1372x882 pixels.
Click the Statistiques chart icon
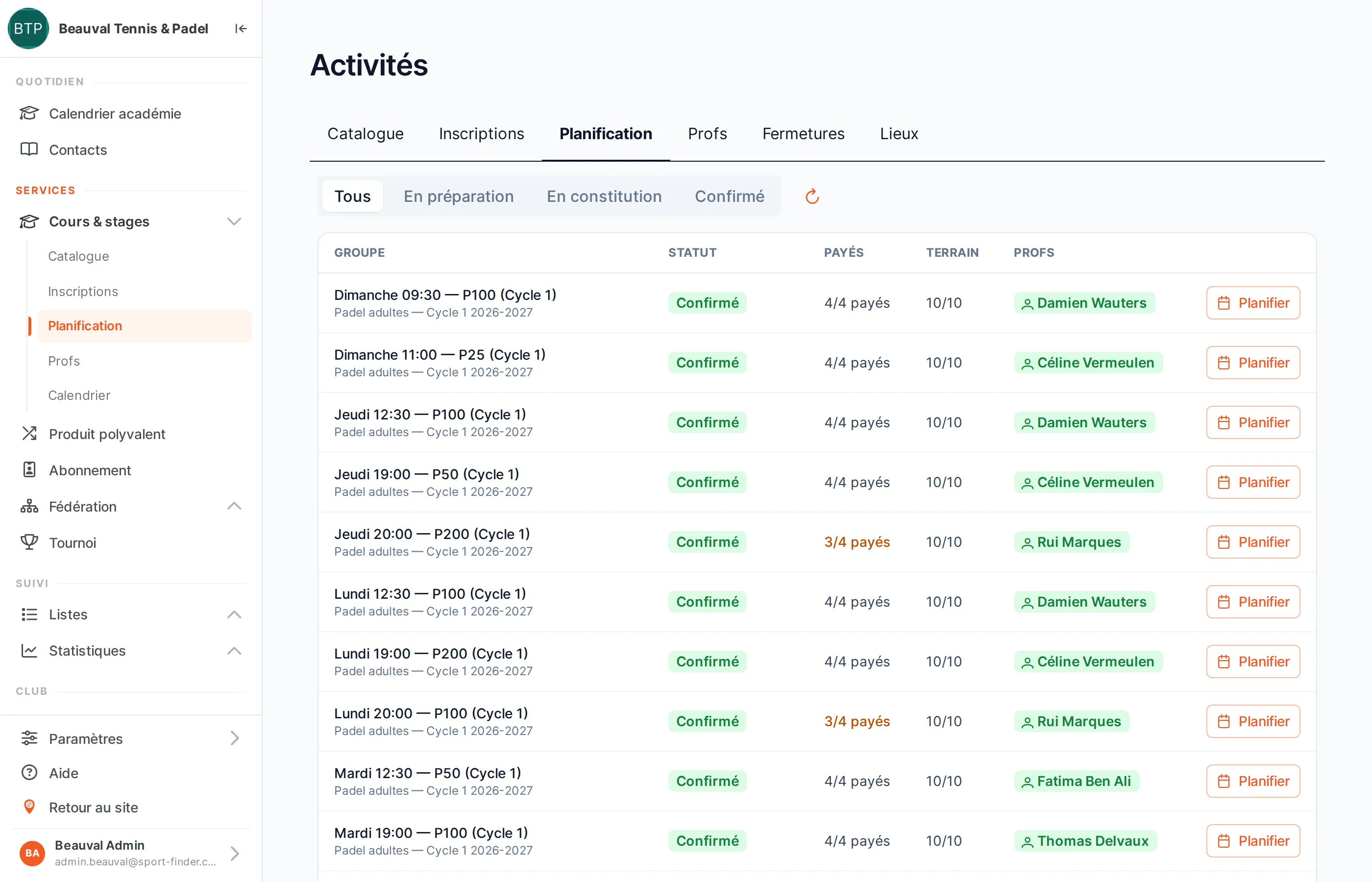tap(29, 651)
